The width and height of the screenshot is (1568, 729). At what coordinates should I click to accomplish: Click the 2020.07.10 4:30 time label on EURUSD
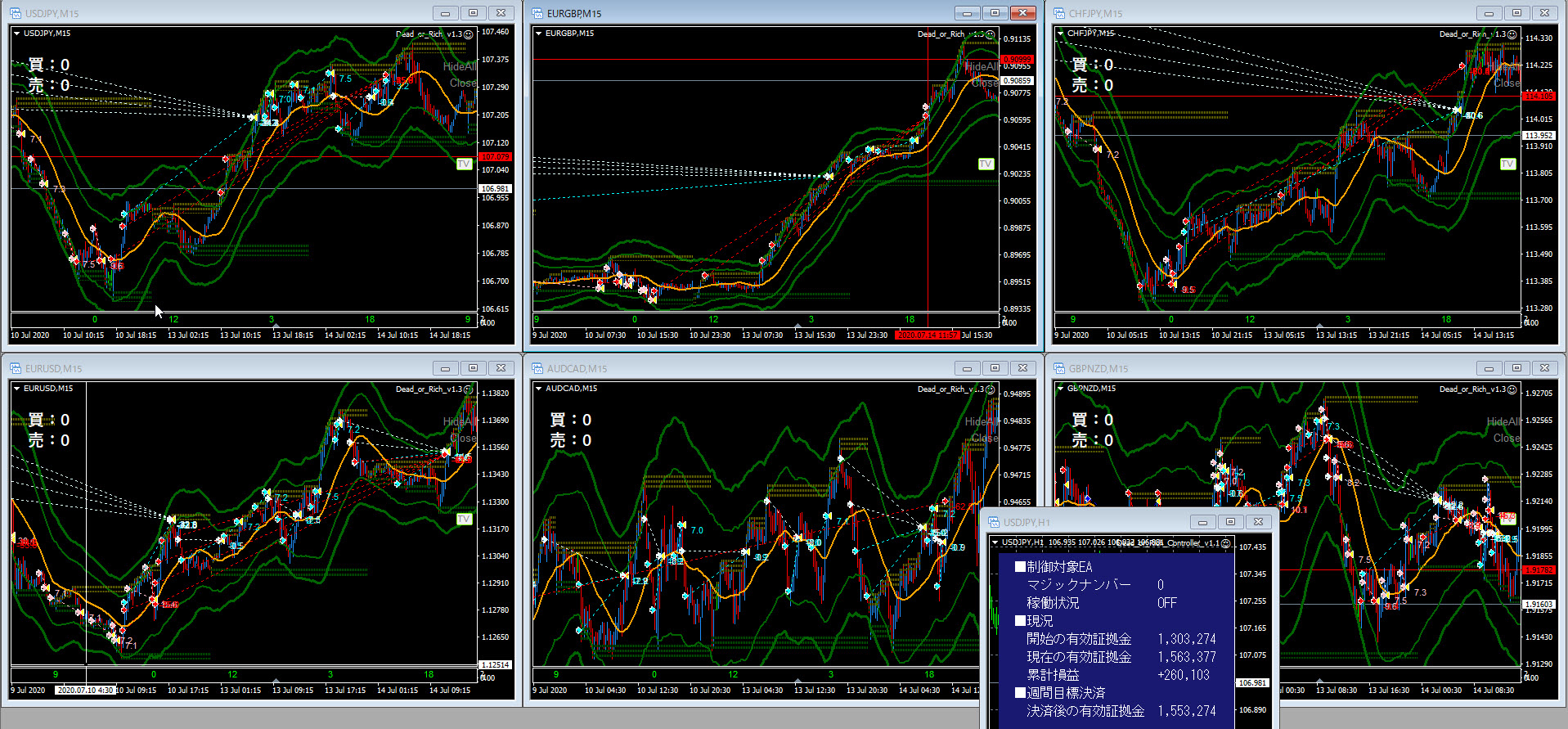pos(85,690)
